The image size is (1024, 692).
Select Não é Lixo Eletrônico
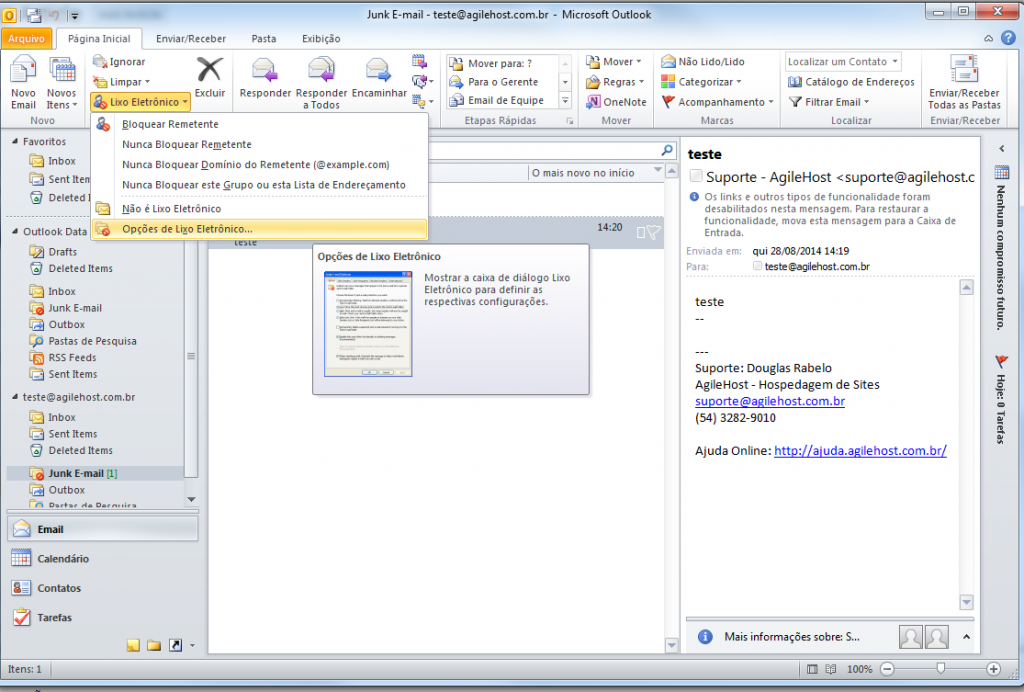(259, 208)
